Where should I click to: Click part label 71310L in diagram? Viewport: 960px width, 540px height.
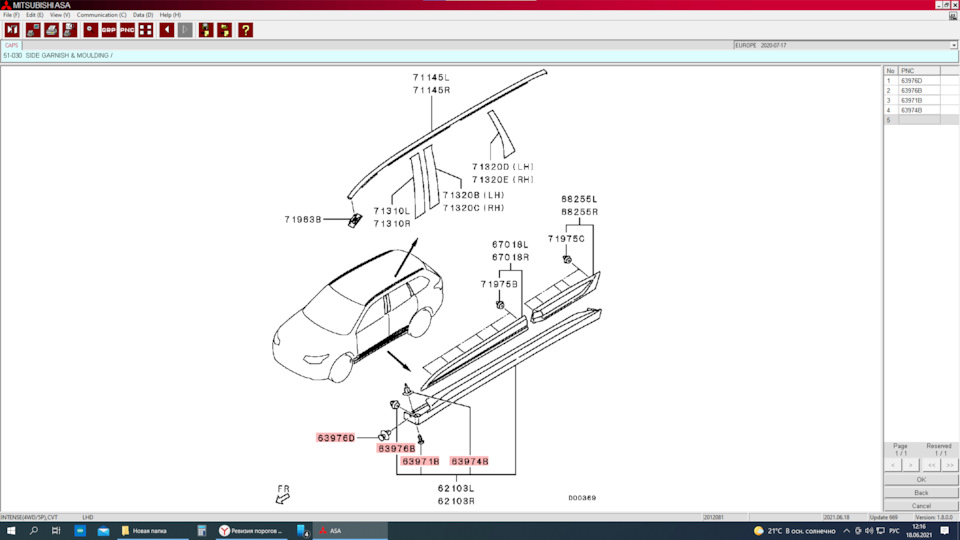click(x=392, y=211)
